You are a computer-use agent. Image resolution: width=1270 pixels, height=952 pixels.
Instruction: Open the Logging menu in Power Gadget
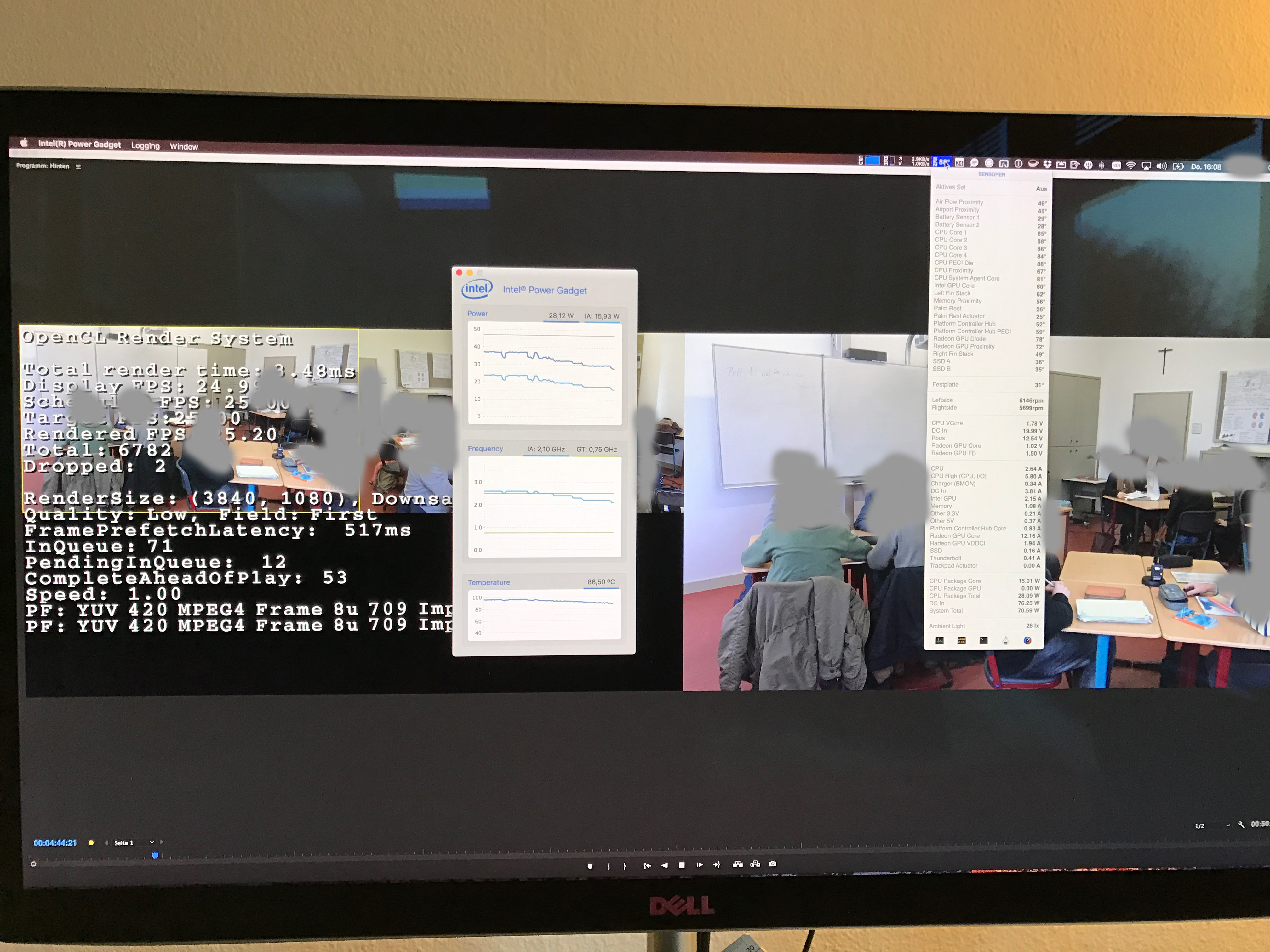[x=144, y=145]
